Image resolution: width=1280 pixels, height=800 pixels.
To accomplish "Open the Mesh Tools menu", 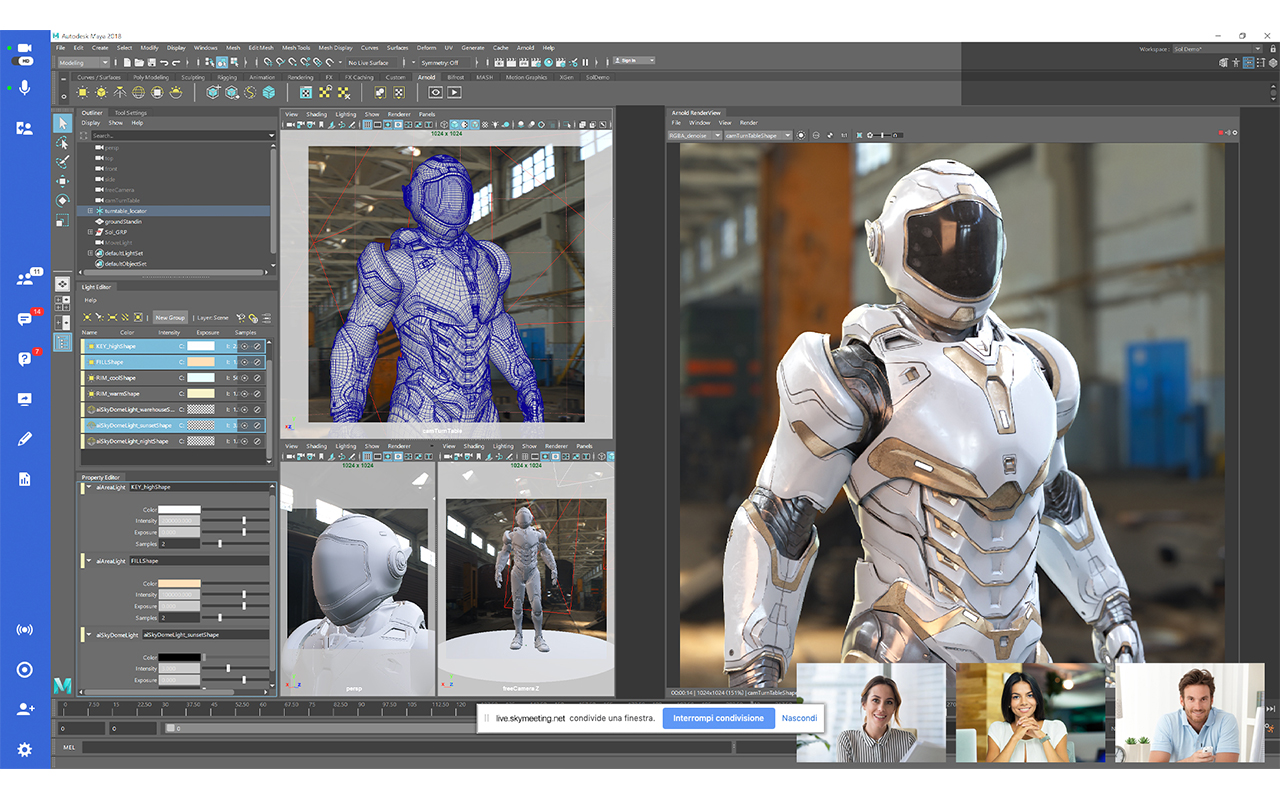I will (296, 47).
